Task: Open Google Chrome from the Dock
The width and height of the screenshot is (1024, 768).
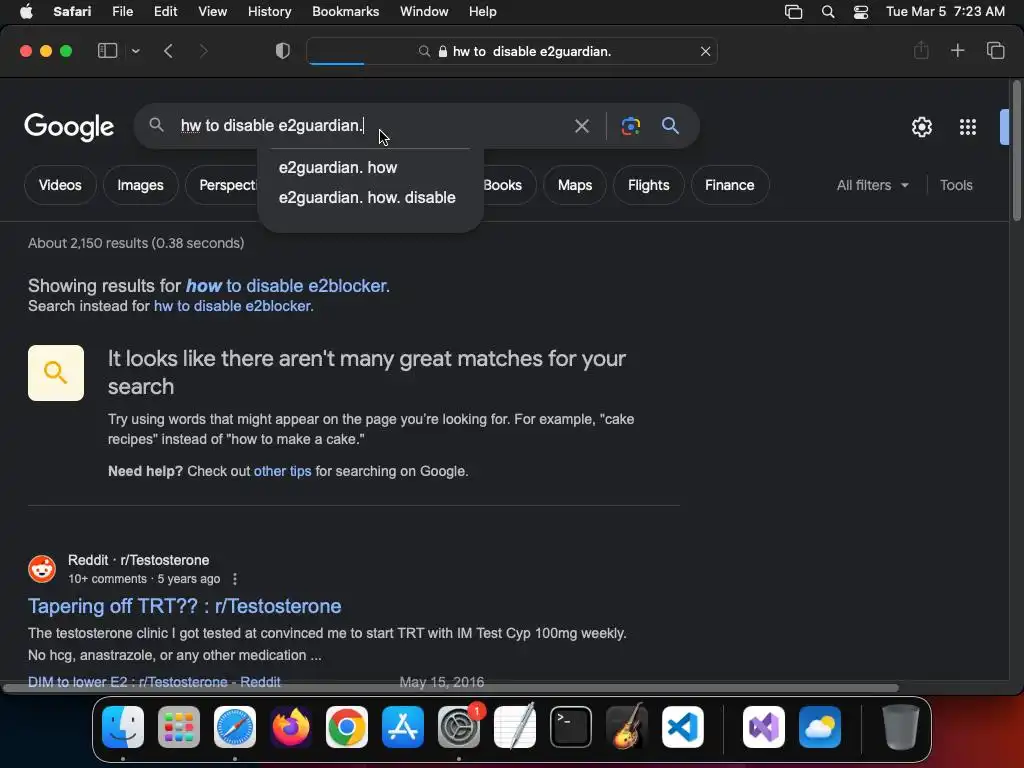Action: tap(347, 727)
